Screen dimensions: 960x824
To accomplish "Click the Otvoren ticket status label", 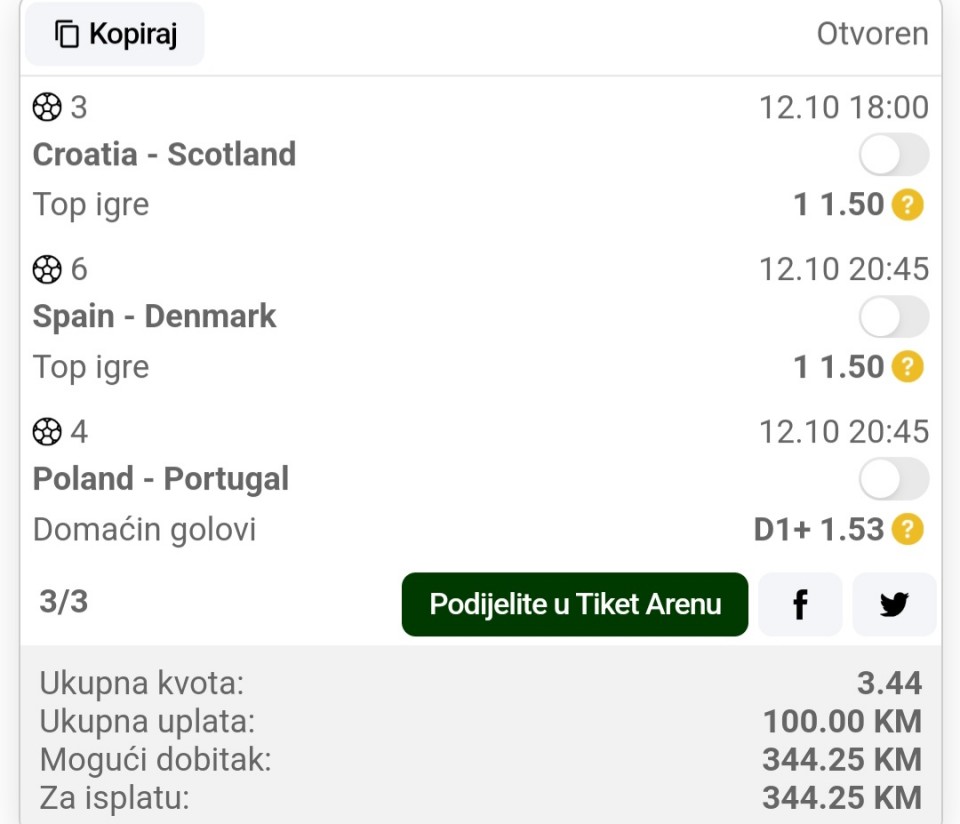I will (x=872, y=34).
